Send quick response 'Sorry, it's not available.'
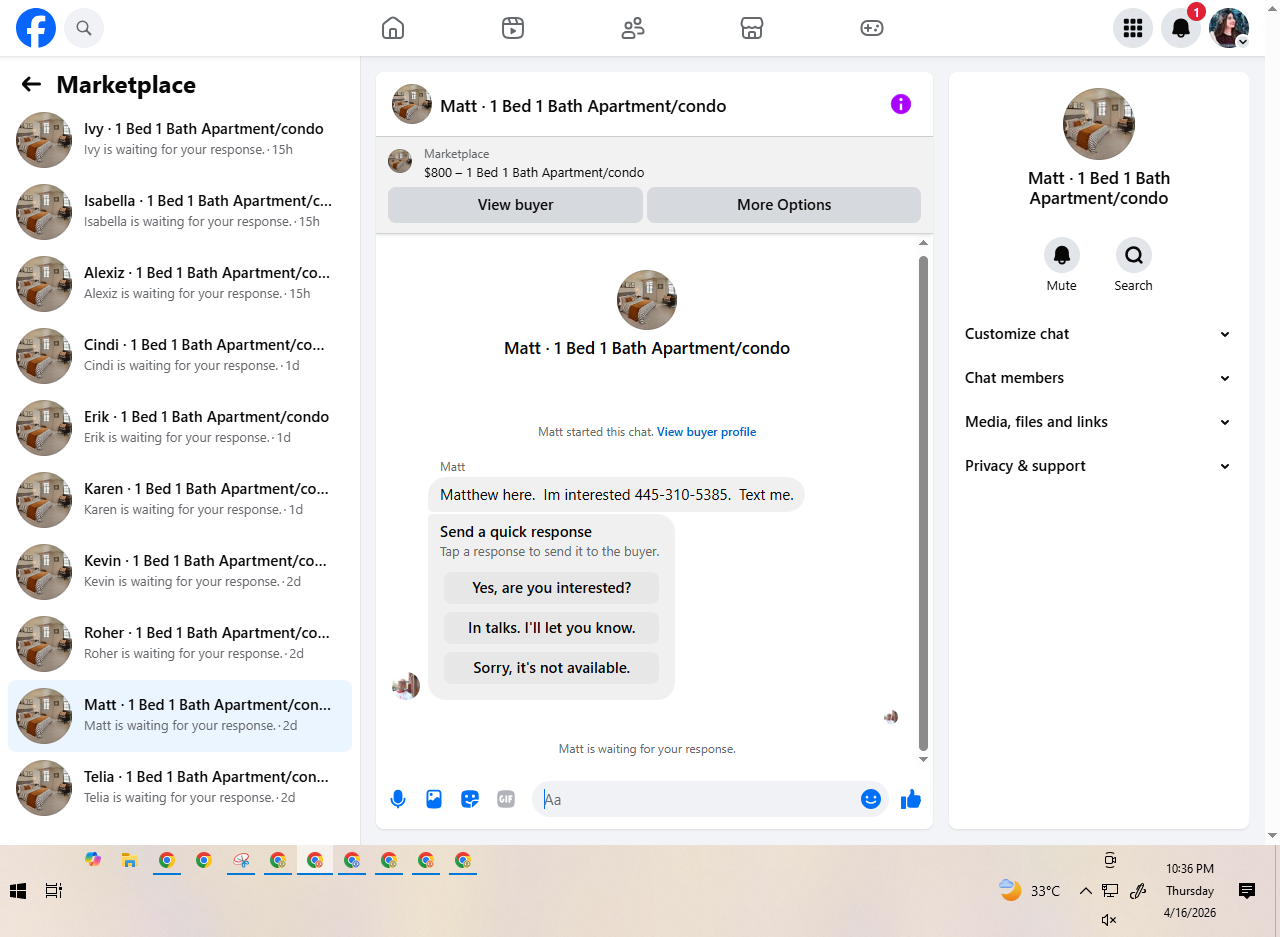1280x937 pixels. tap(551, 668)
